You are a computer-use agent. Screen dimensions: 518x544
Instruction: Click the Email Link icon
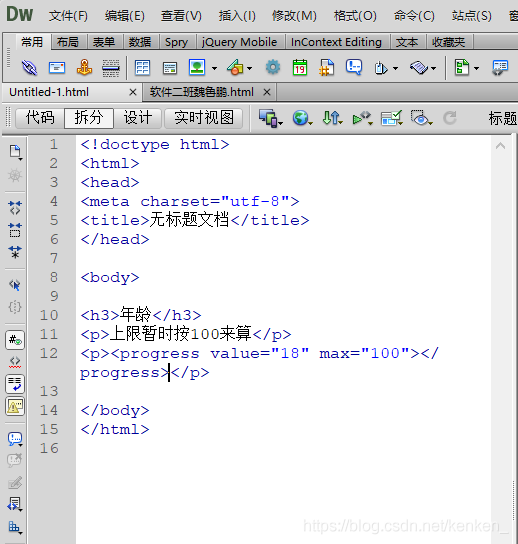(x=57, y=68)
